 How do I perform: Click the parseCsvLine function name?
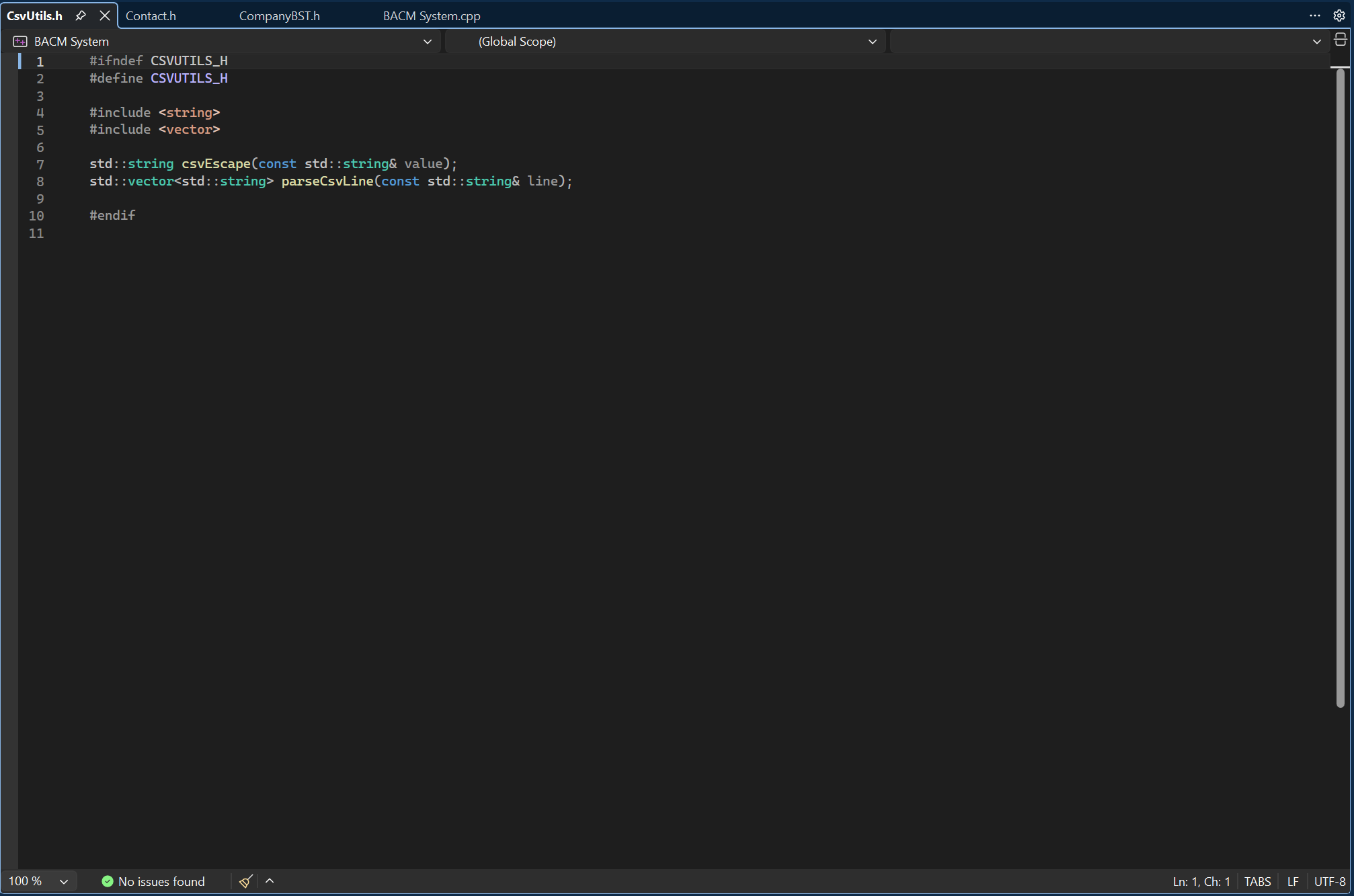click(x=327, y=181)
